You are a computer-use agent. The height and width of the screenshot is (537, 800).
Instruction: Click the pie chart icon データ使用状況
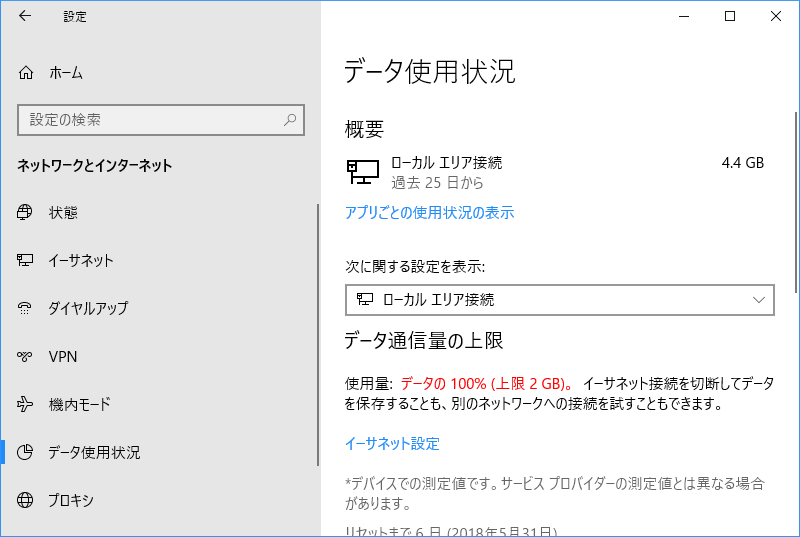[24, 452]
